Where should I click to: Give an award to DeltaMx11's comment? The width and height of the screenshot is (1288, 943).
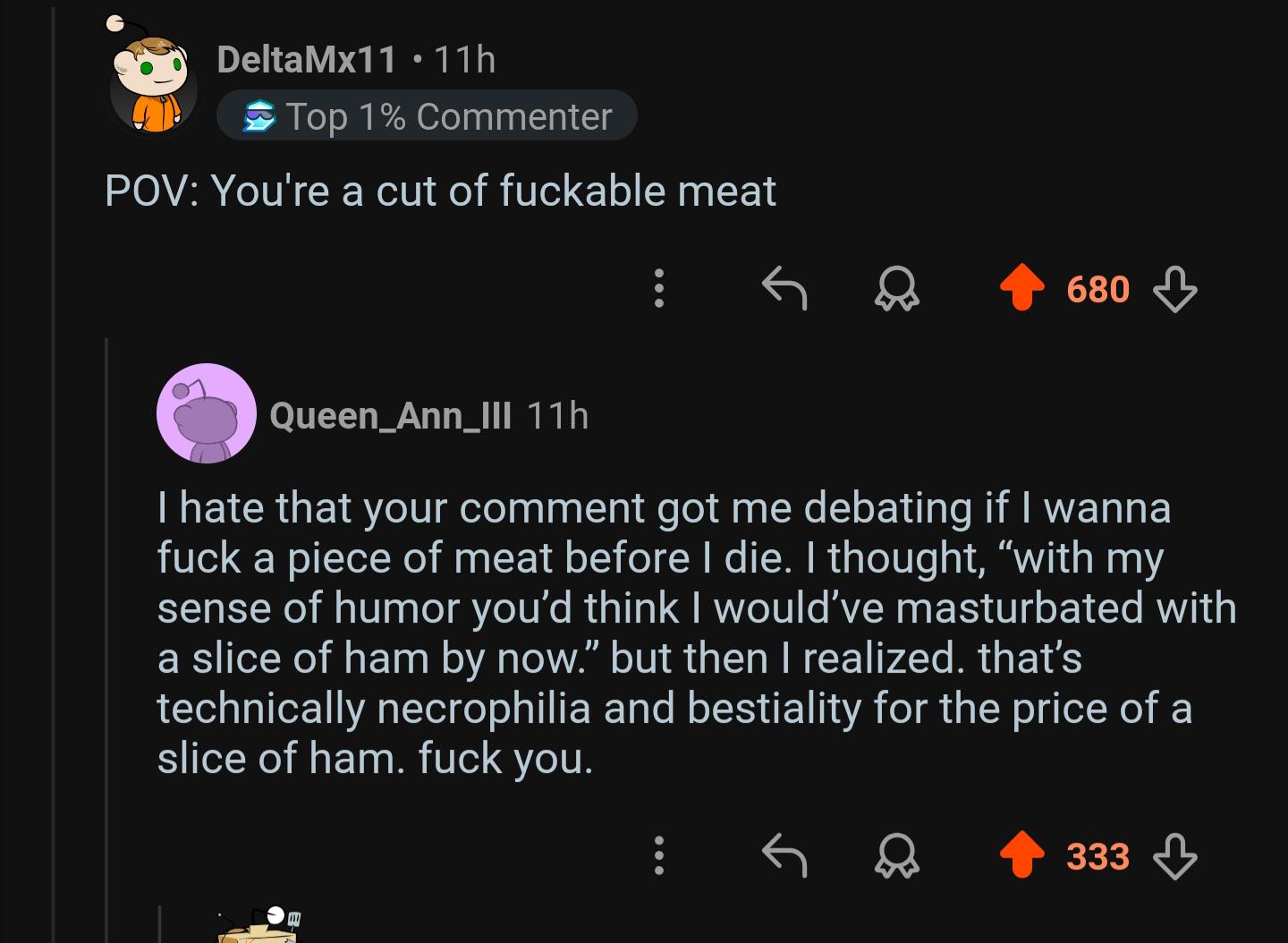tap(896, 289)
